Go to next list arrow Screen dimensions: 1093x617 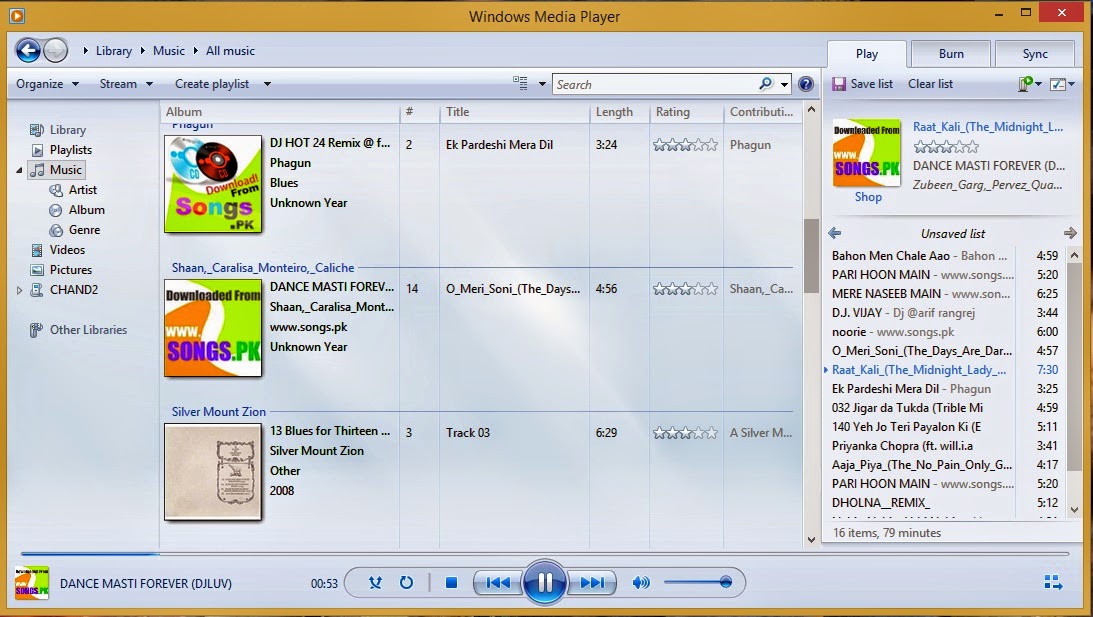(1070, 233)
